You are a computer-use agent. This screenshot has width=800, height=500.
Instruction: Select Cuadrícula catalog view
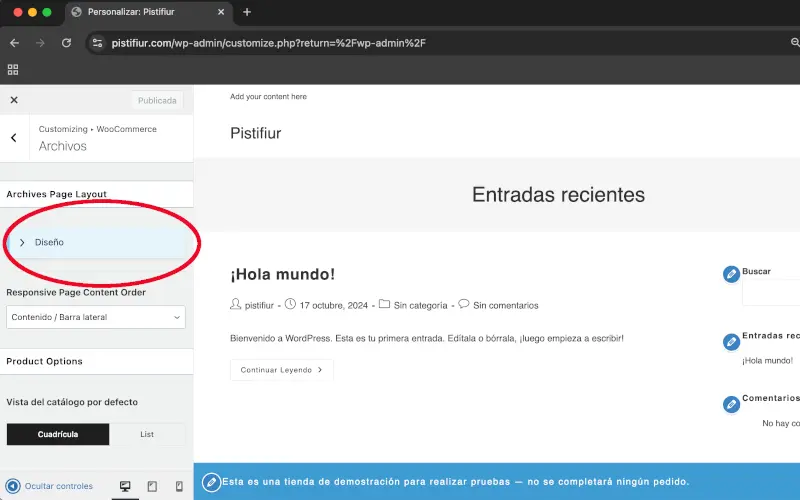pos(58,434)
